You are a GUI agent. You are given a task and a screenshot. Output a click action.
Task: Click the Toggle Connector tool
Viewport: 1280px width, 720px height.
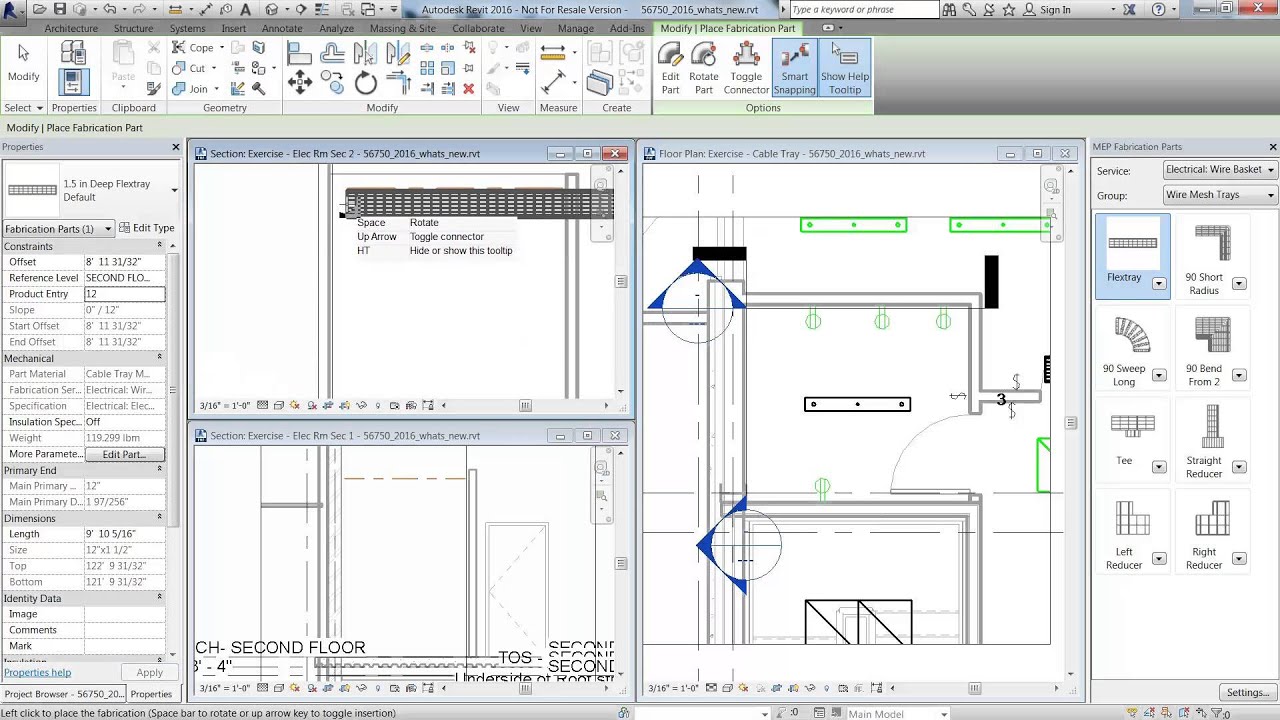746,69
